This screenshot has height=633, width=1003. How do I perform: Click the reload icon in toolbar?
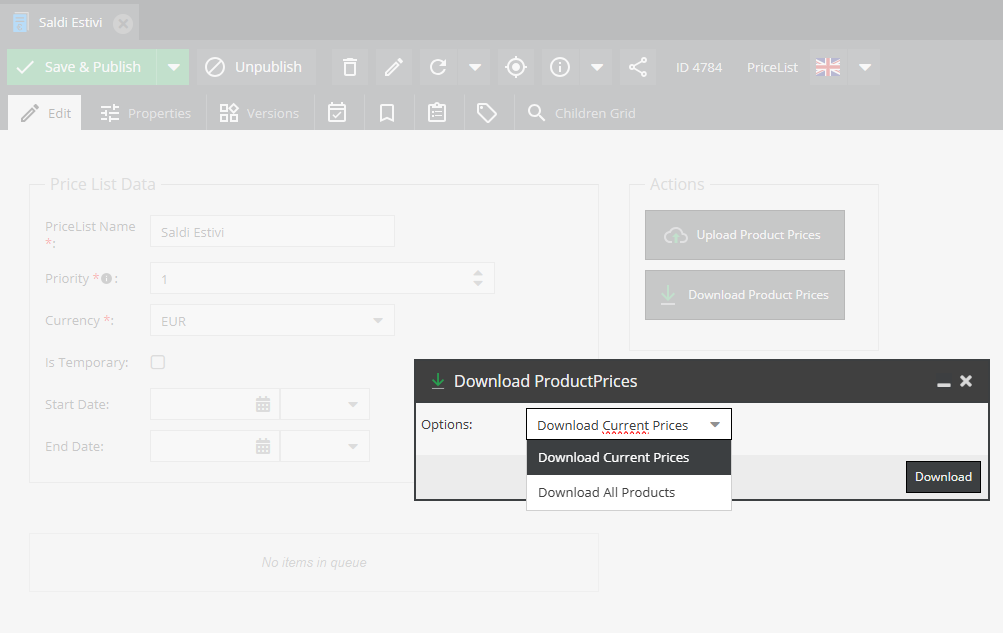pyautogui.click(x=438, y=67)
